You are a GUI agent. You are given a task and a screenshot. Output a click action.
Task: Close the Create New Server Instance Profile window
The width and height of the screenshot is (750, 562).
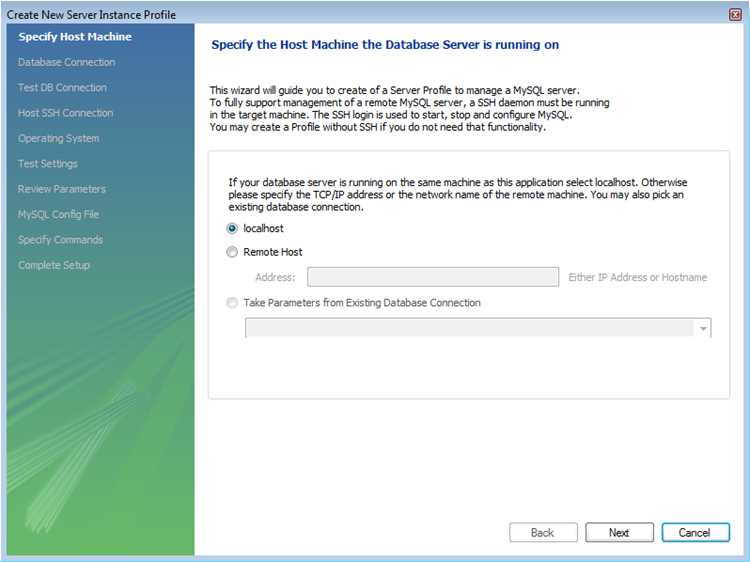735,15
